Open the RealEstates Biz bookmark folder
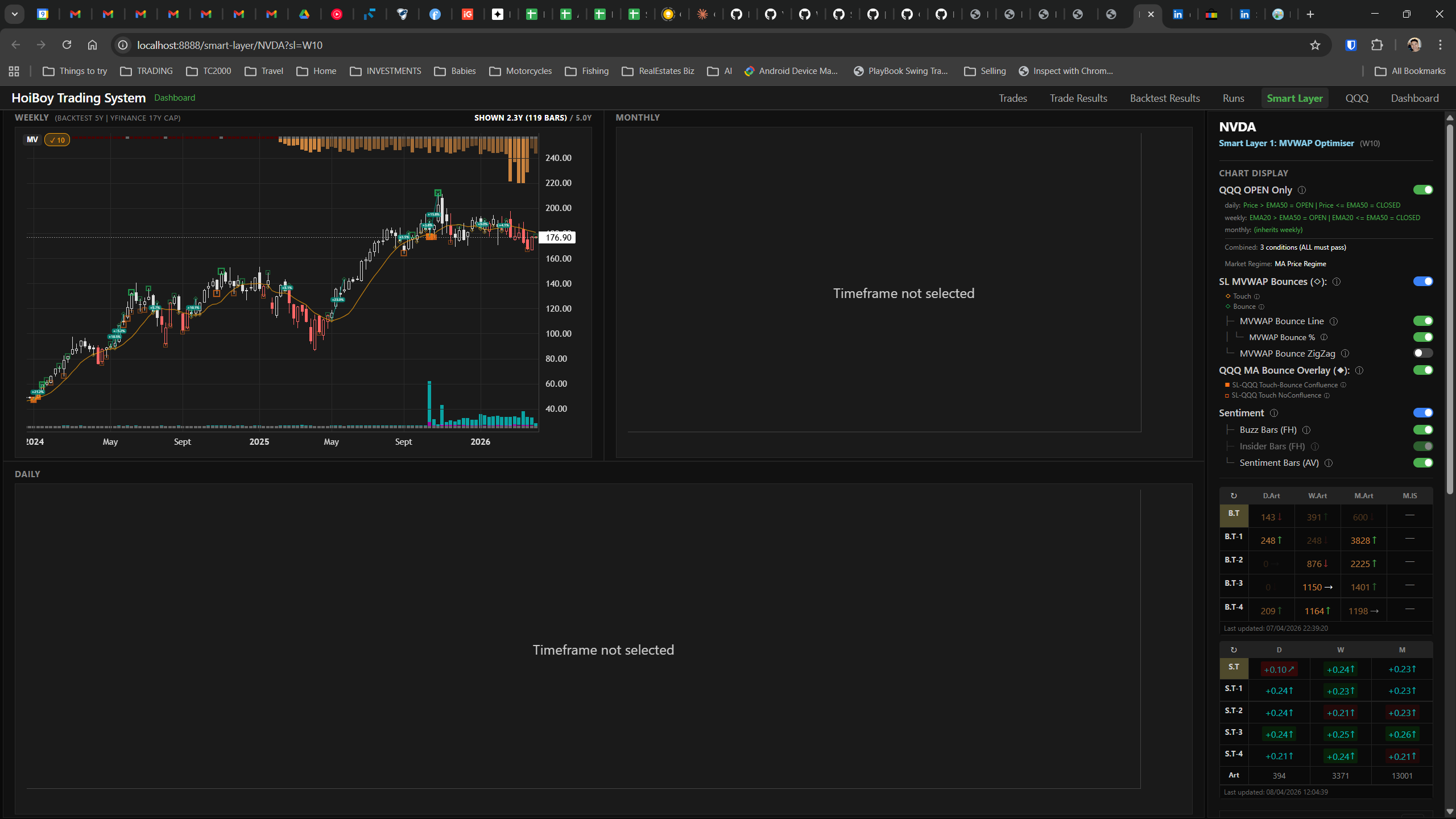1456x819 pixels. pyautogui.click(x=658, y=71)
